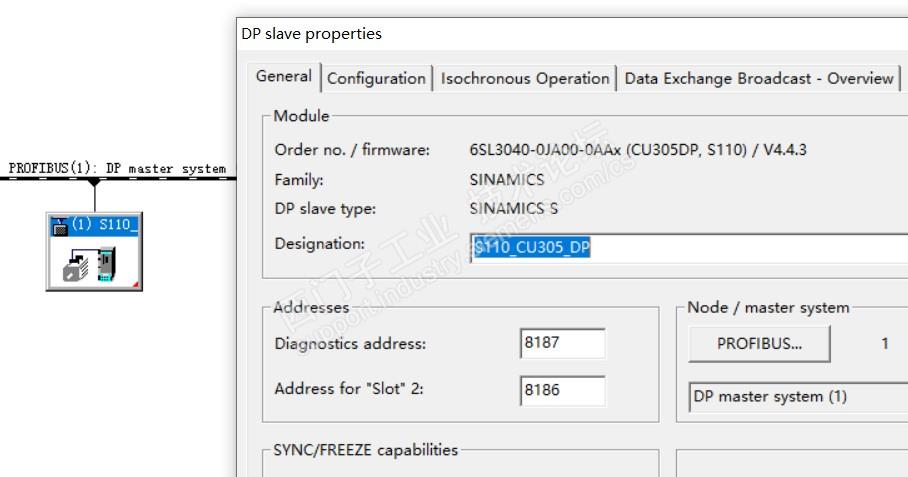Image resolution: width=908 pixels, height=477 pixels.
Task: Open the Configuration tab
Action: pos(376,79)
